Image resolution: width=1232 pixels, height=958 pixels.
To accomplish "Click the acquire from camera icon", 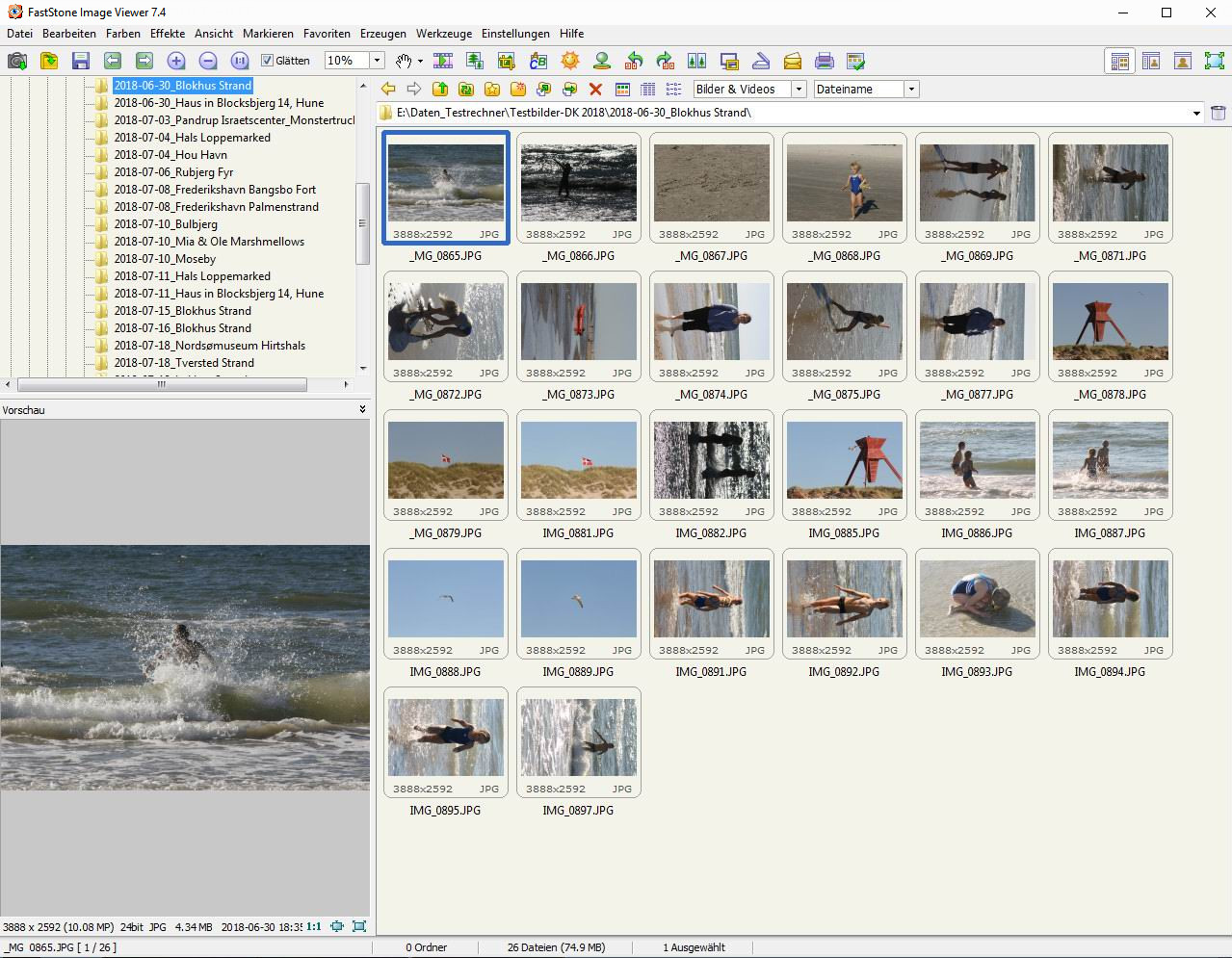I will click(x=17, y=61).
